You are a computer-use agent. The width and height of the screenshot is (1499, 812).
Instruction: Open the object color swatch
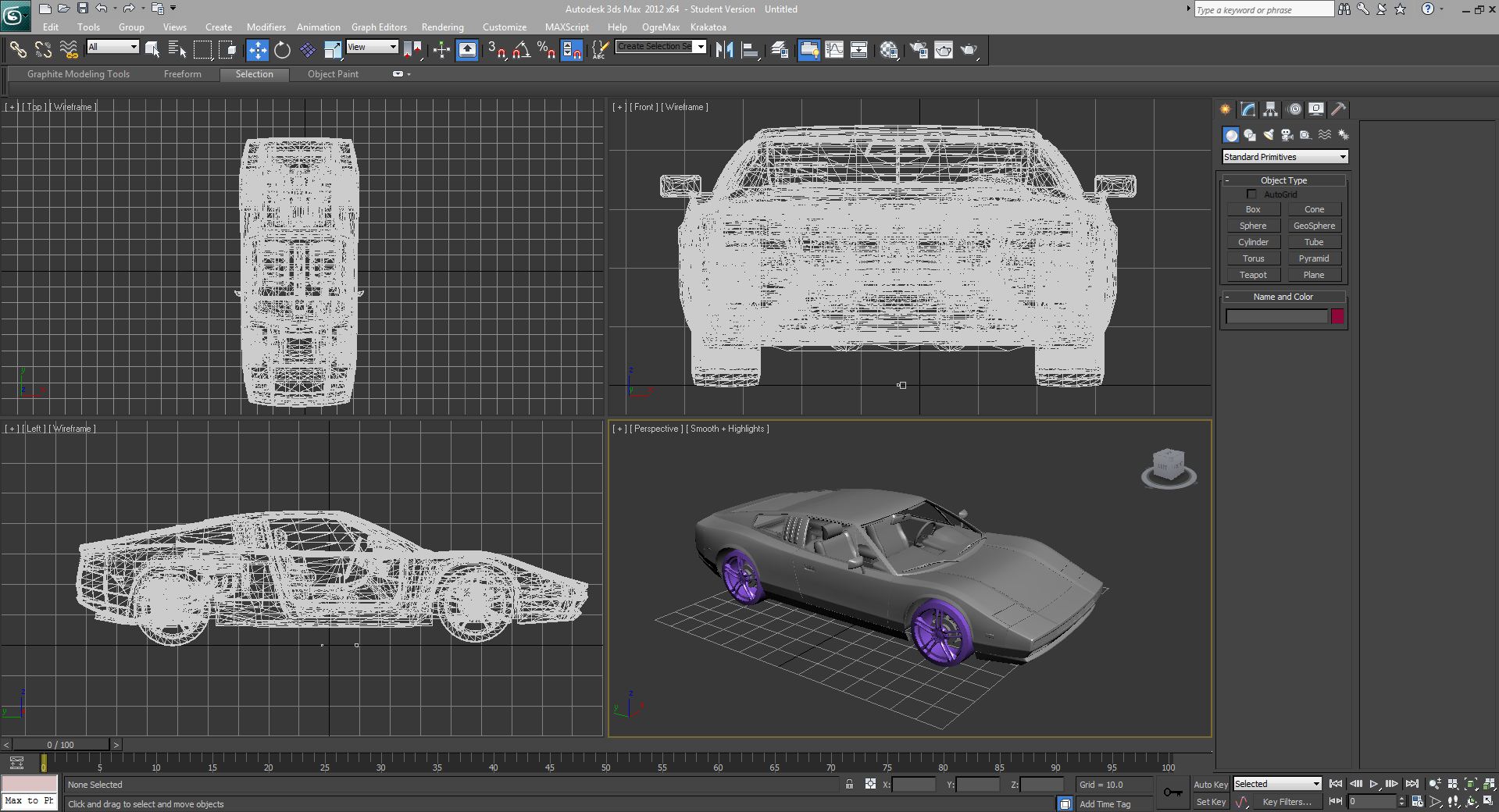pyautogui.click(x=1337, y=316)
